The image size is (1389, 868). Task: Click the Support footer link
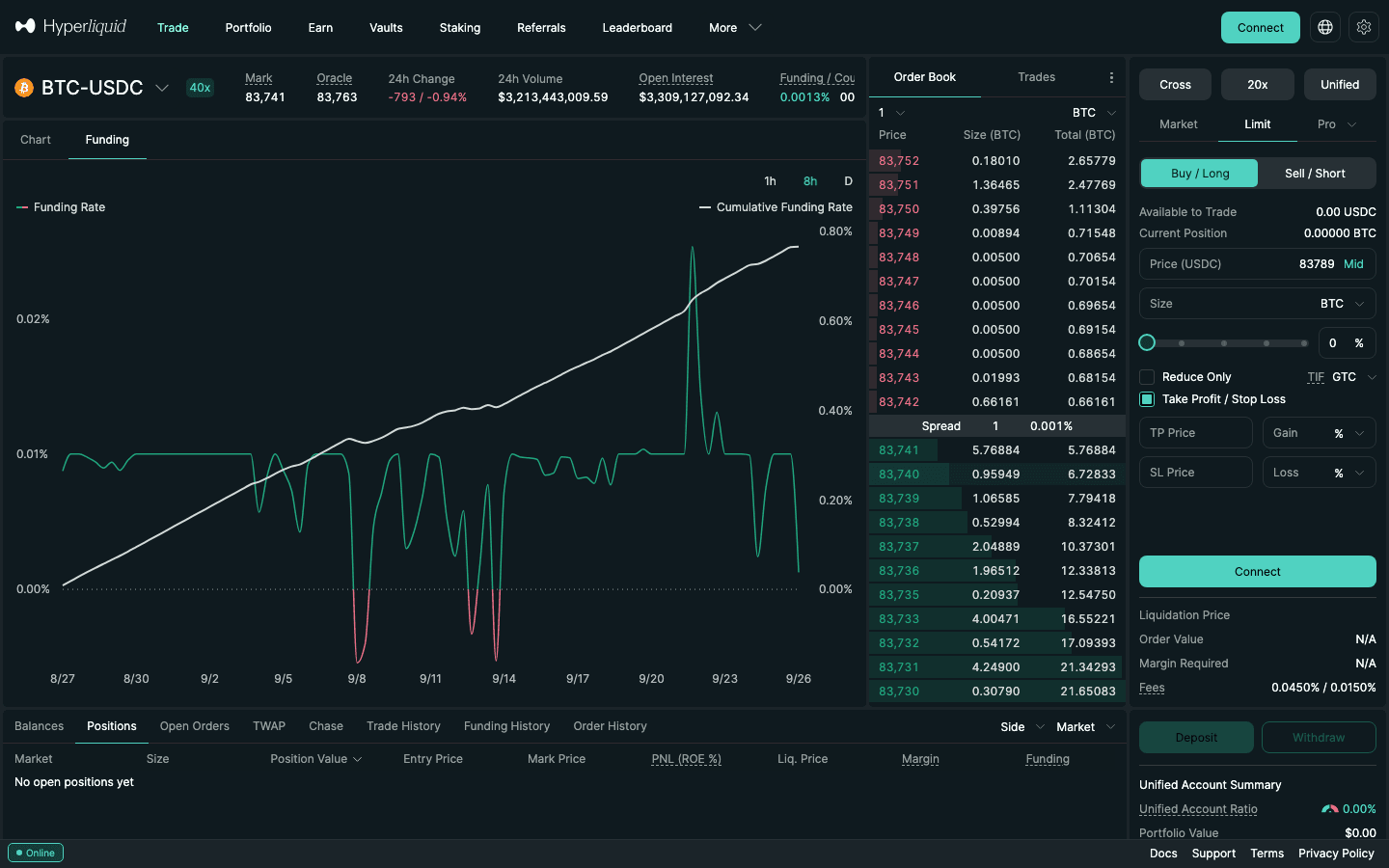click(x=1213, y=854)
